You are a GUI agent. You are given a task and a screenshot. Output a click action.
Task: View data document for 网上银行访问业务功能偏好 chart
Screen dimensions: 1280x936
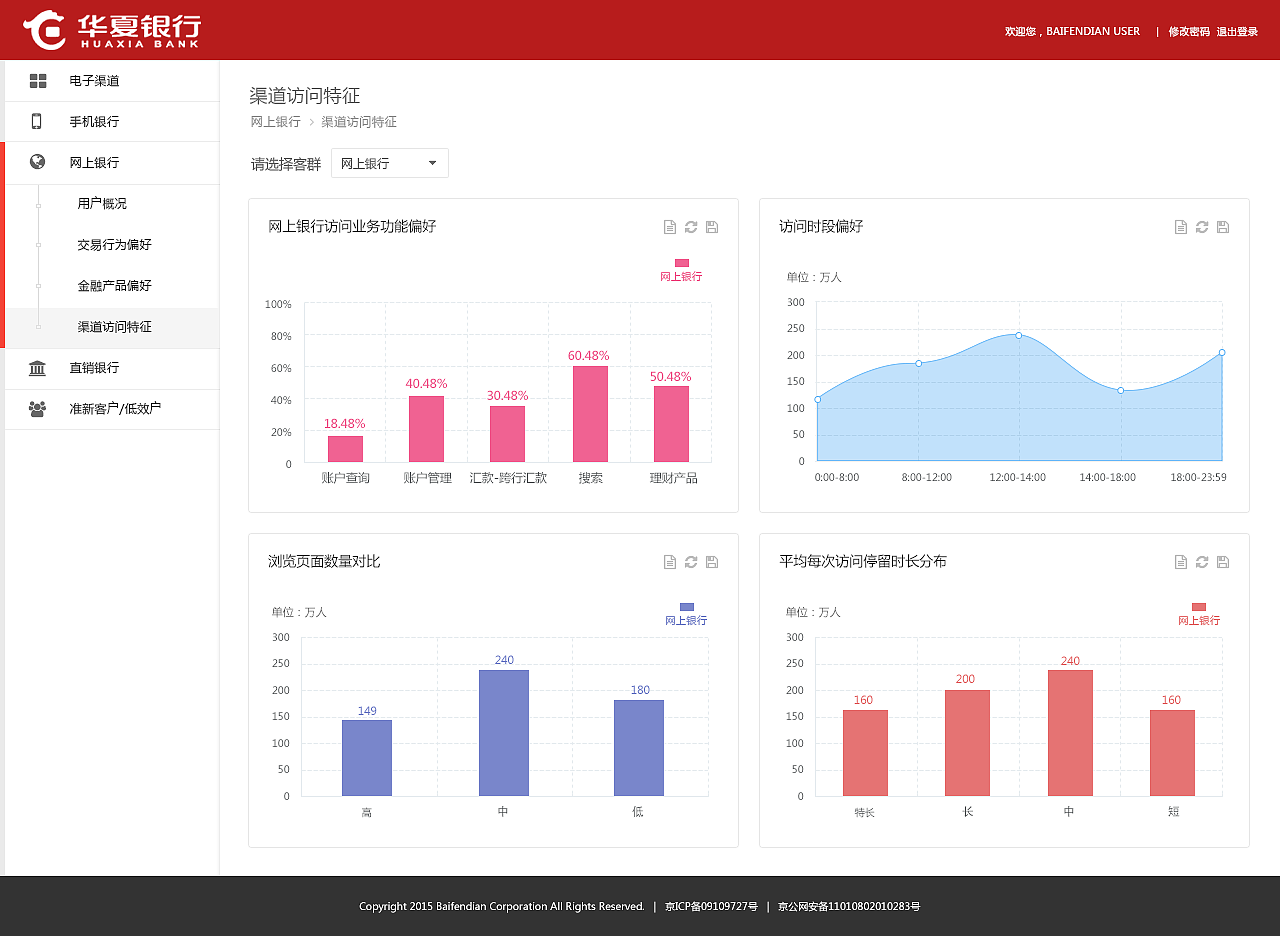(670, 227)
